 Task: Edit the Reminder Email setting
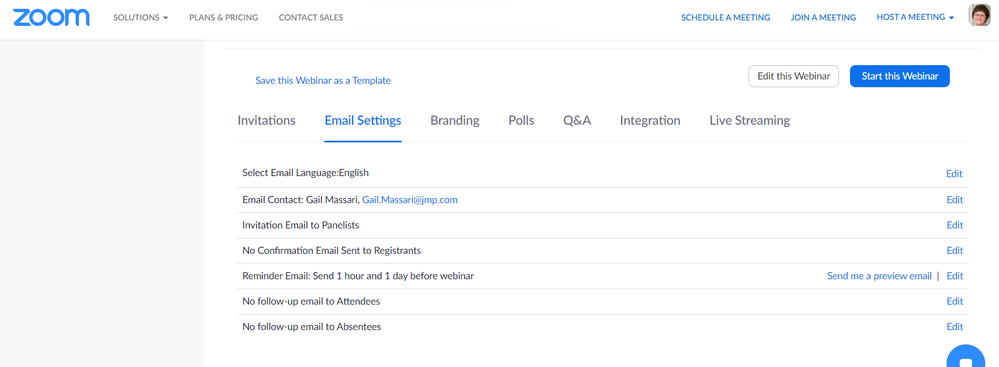click(954, 276)
